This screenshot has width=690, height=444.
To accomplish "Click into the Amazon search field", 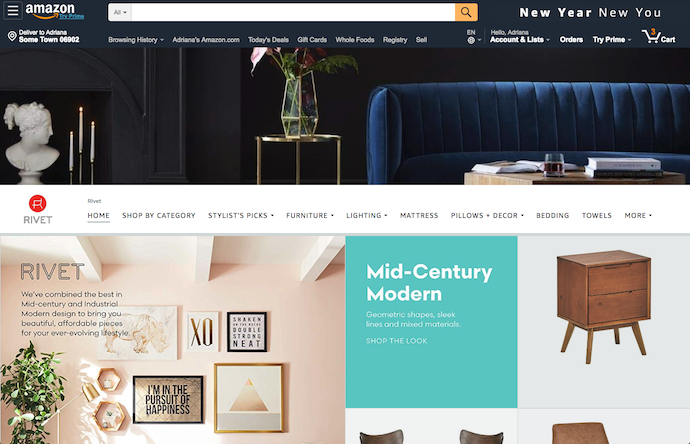I will coord(293,12).
